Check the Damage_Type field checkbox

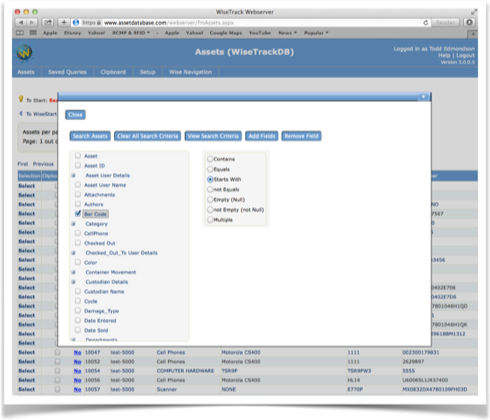78,310
